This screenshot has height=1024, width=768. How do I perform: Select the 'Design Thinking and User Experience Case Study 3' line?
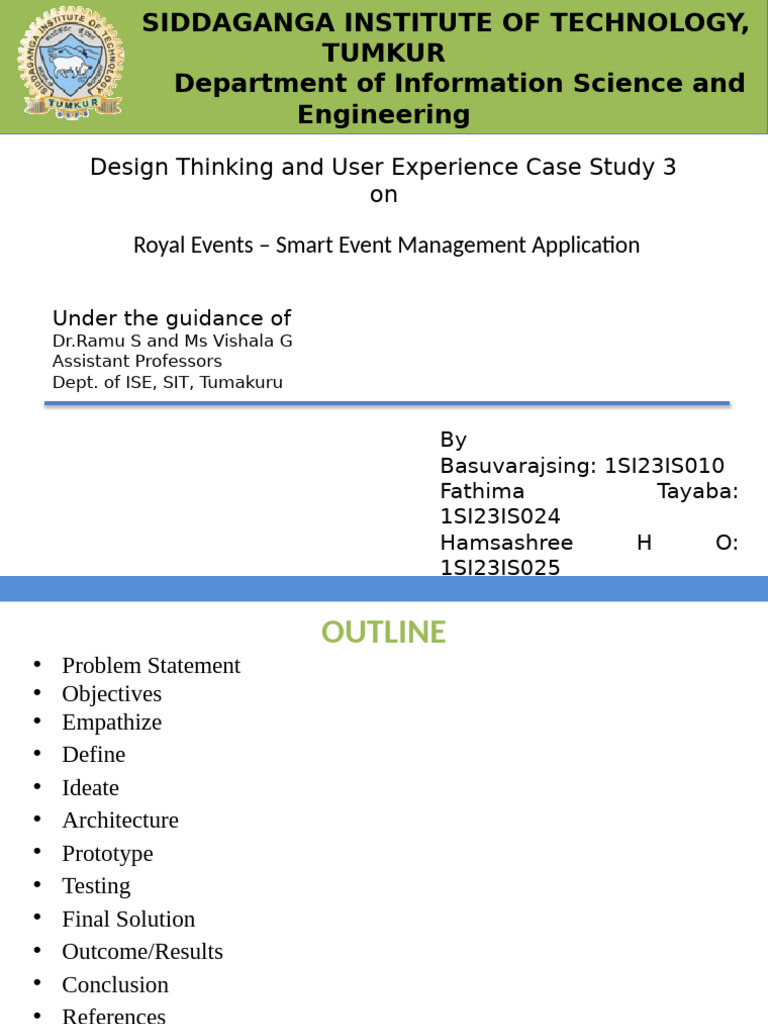(383, 167)
